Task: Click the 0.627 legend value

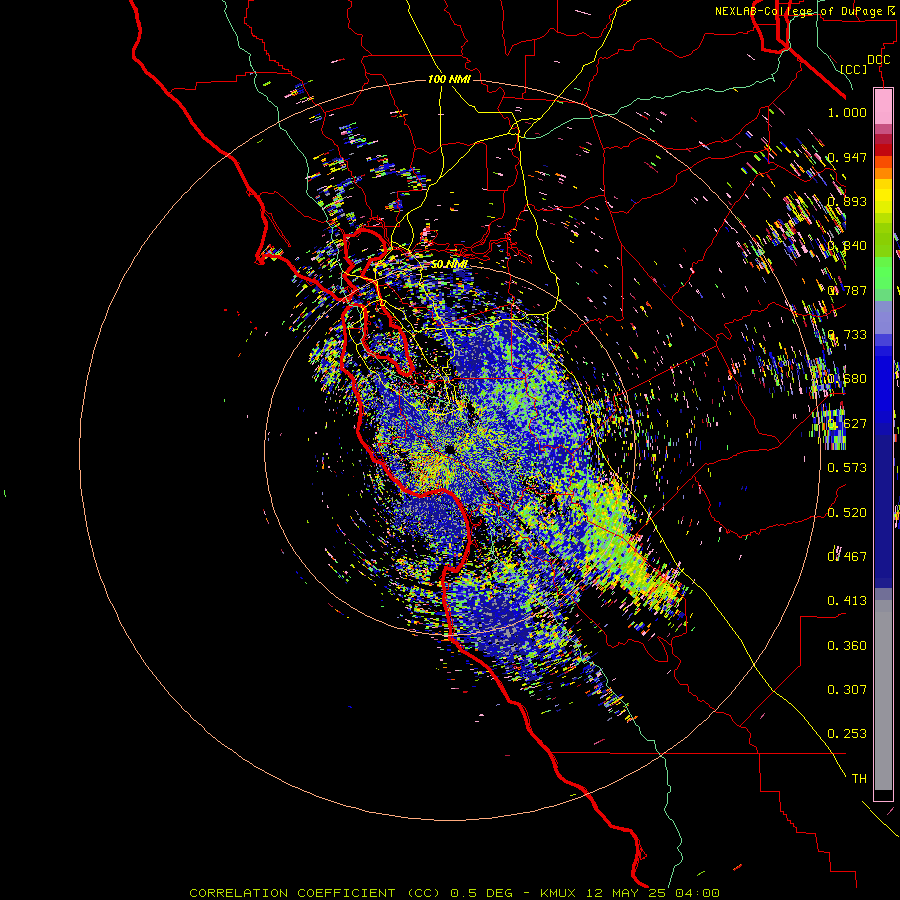Action: 847,424
